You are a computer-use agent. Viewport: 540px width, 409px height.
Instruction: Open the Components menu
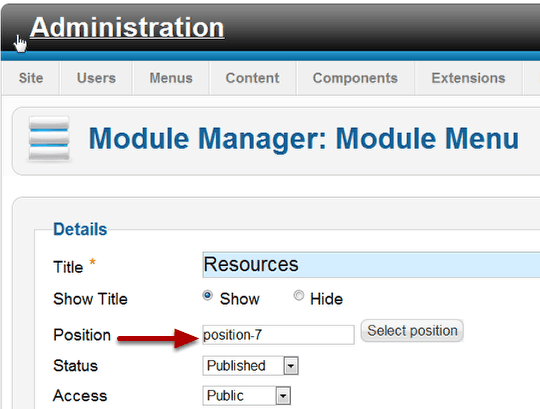pos(355,78)
